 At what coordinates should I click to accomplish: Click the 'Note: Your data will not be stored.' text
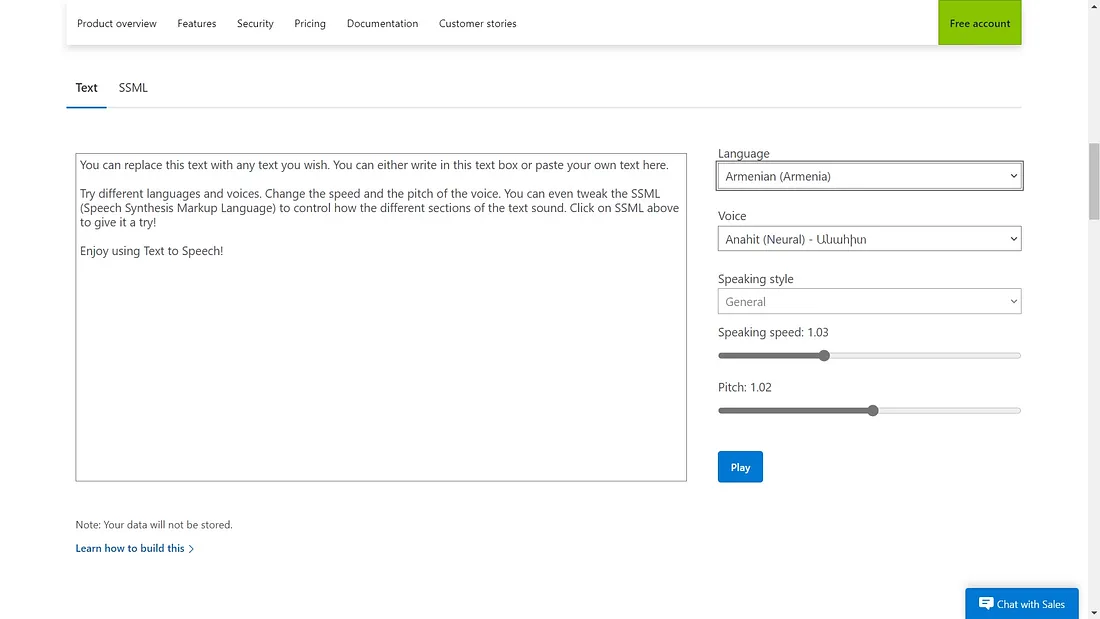click(154, 524)
